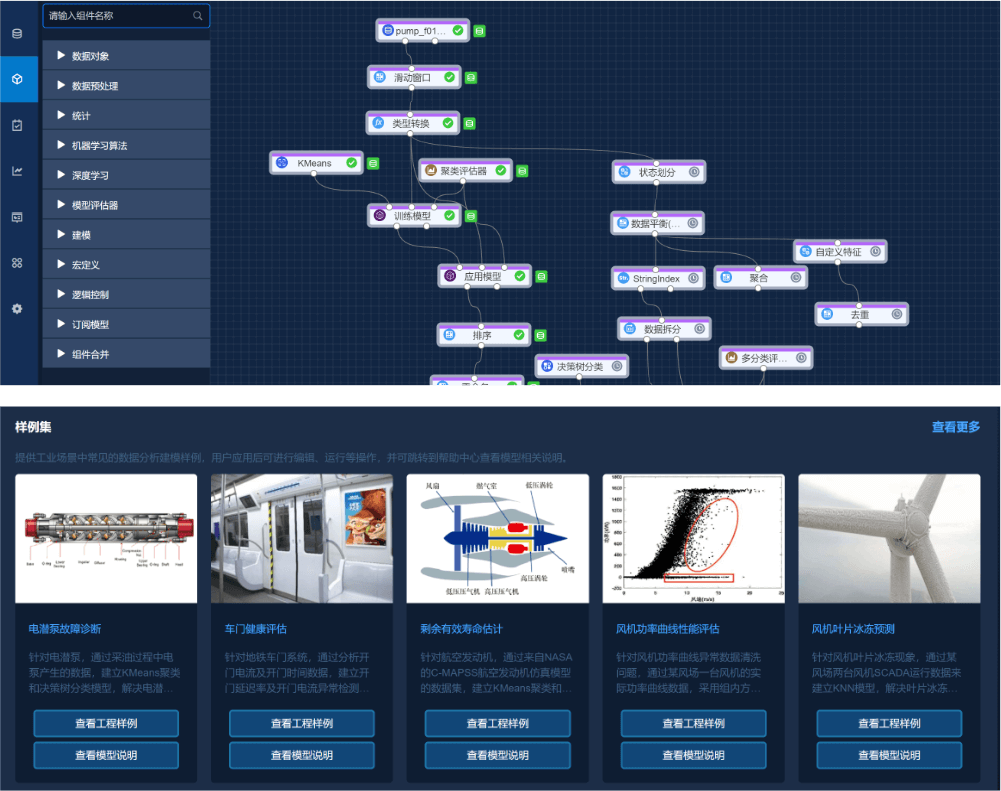Click the 剩余有效寿命估计 engine diagram thumbnail

click(x=498, y=539)
